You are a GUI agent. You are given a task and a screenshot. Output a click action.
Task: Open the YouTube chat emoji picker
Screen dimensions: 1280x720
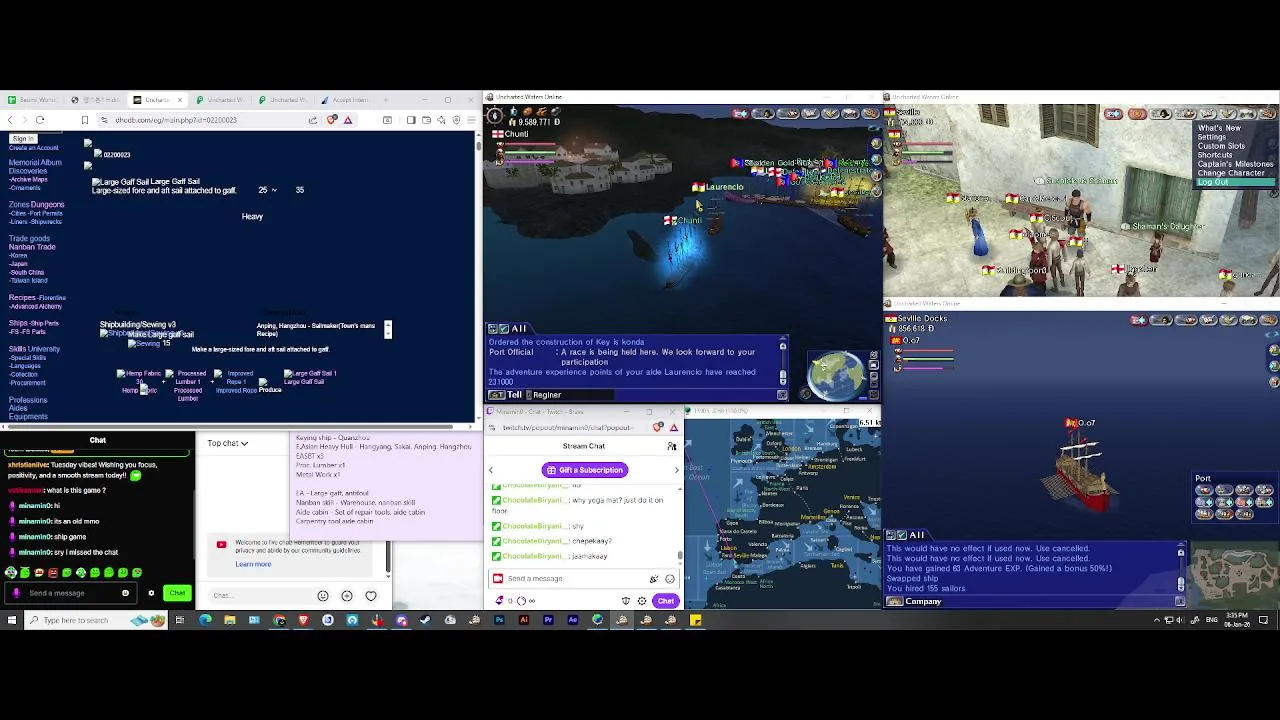pyautogui.click(x=323, y=596)
